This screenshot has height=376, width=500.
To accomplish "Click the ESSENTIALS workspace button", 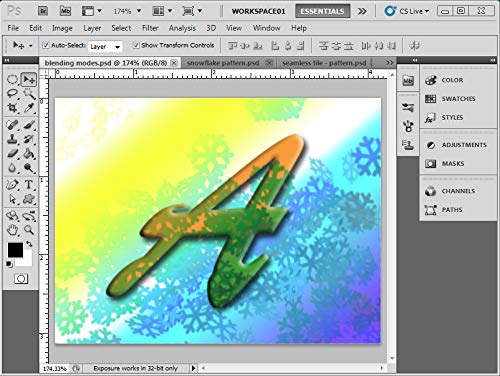I will 322,11.
